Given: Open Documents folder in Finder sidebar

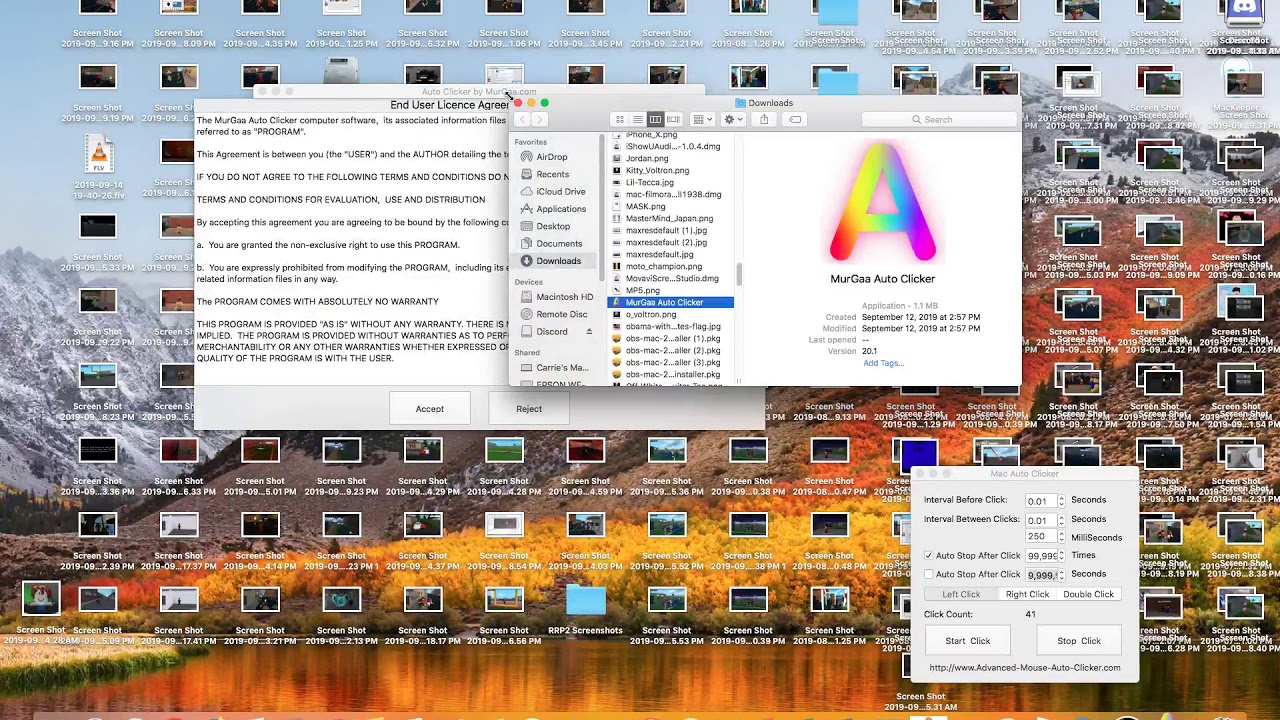Looking at the screenshot, I should (559, 243).
